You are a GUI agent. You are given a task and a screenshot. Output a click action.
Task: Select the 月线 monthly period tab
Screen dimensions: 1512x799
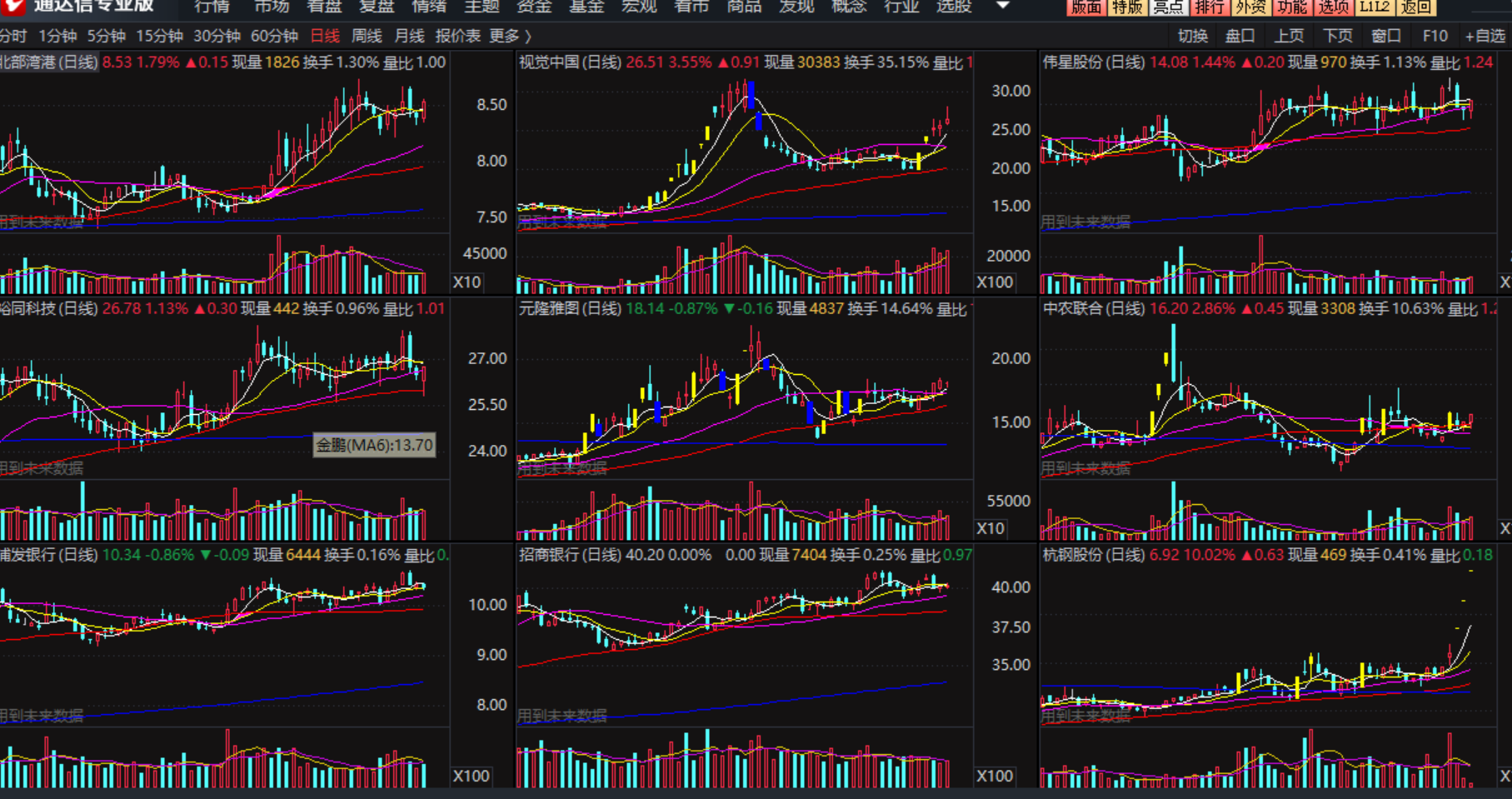point(409,36)
